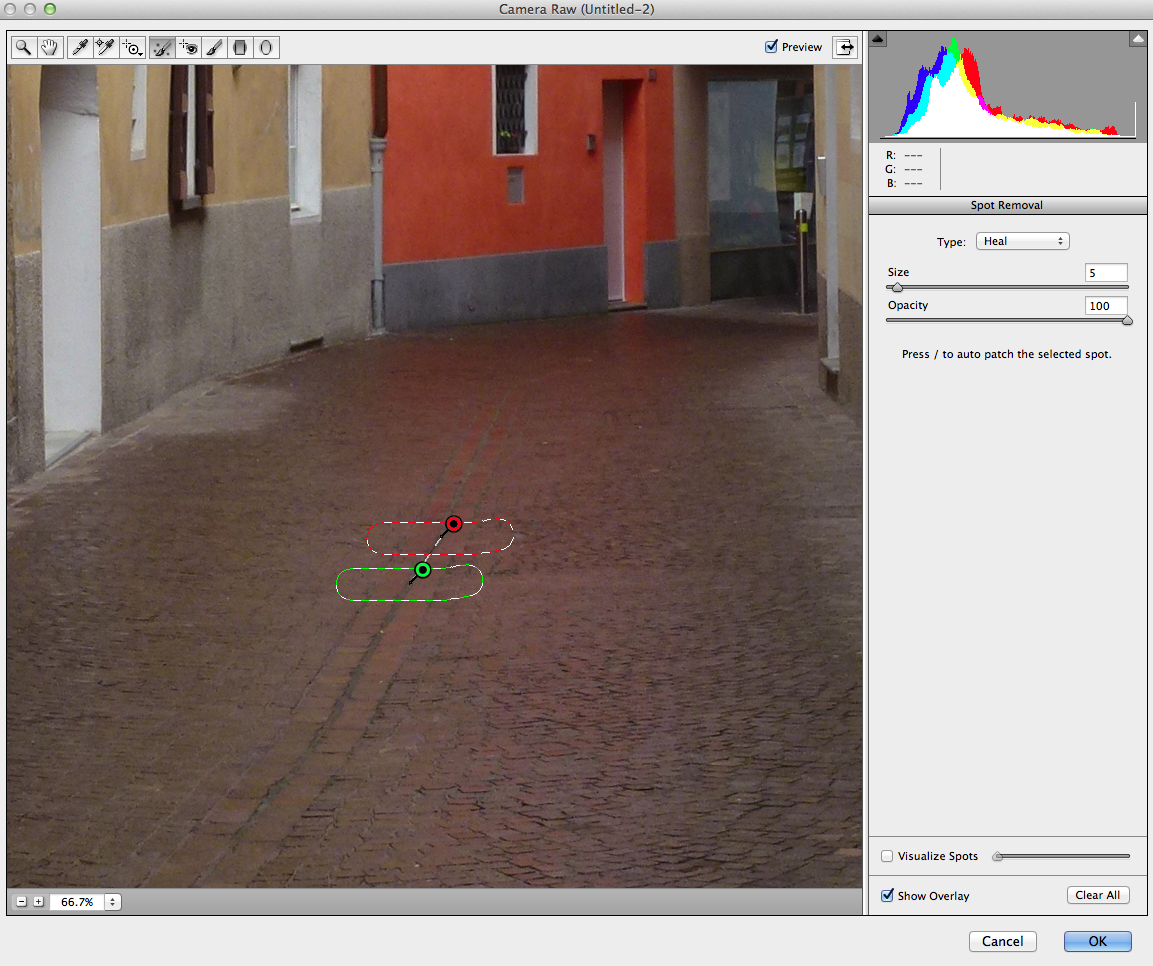1153x966 pixels.
Task: Click the Opacity slider handle
Action: [1127, 321]
